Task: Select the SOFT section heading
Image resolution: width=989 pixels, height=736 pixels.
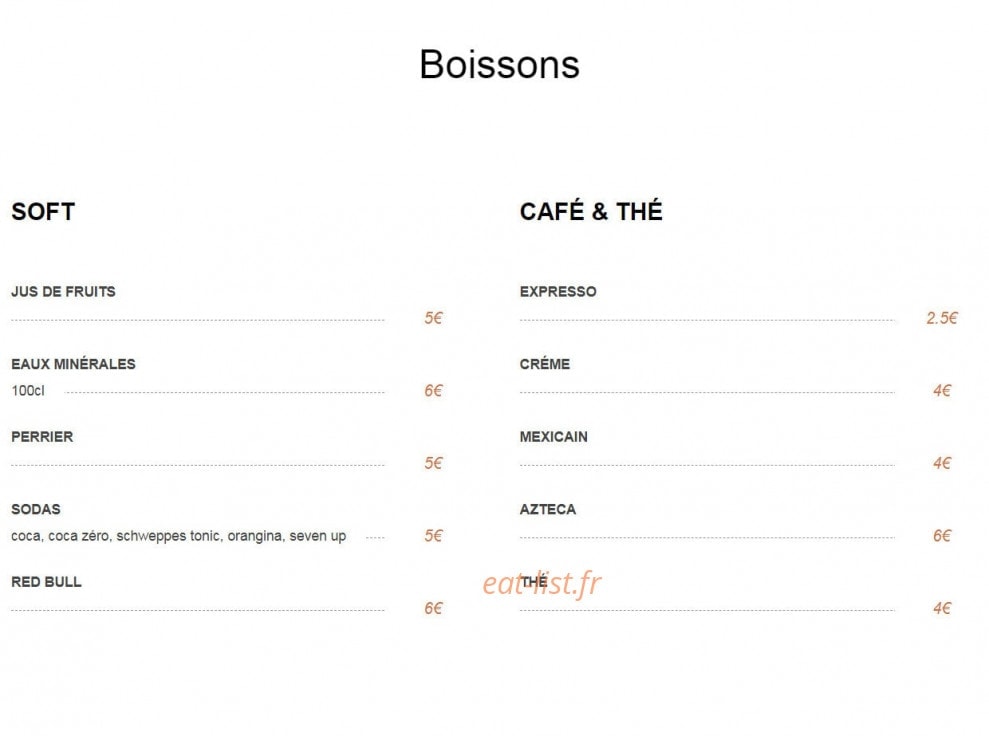Action: pos(43,212)
